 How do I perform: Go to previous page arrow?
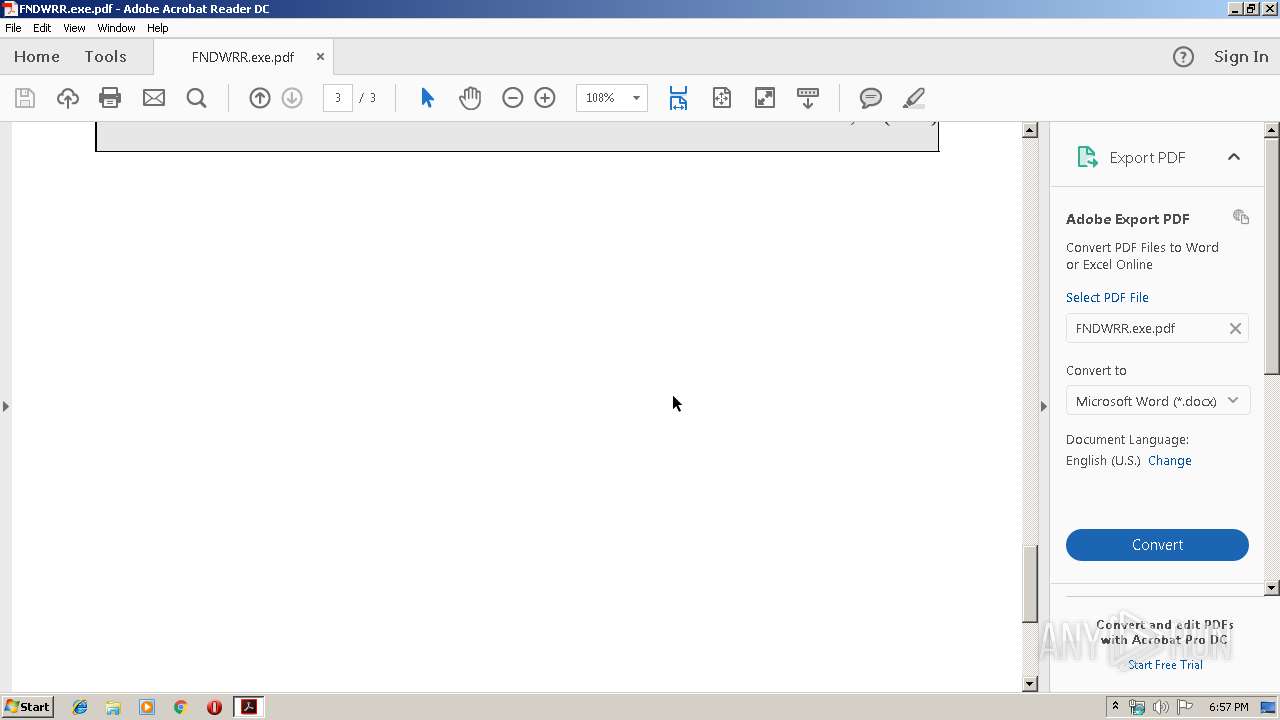click(260, 98)
